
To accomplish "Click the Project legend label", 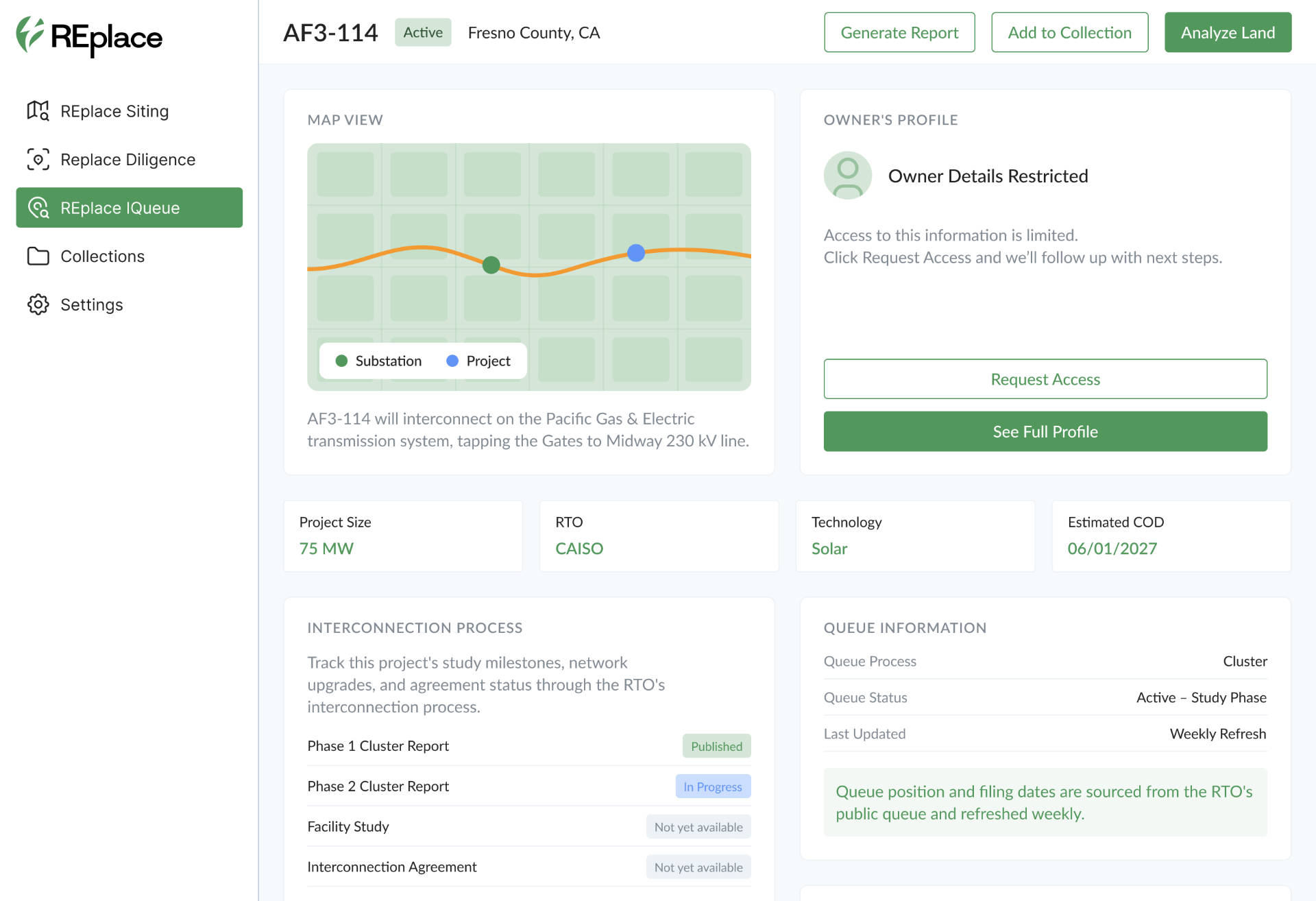I will (x=488, y=361).
